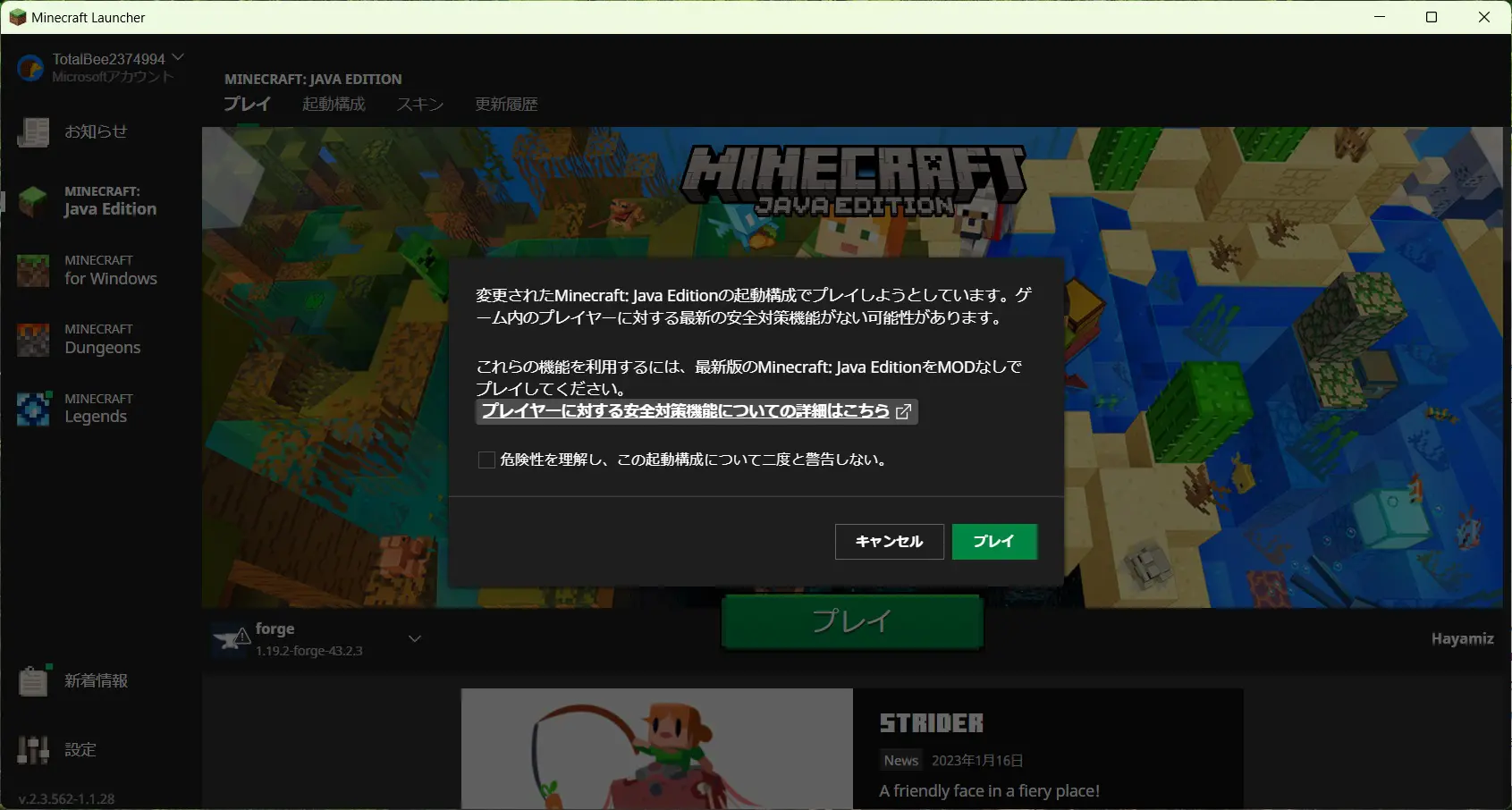
Task: Click the forge anvil profile icon
Action: pyautogui.click(x=232, y=639)
